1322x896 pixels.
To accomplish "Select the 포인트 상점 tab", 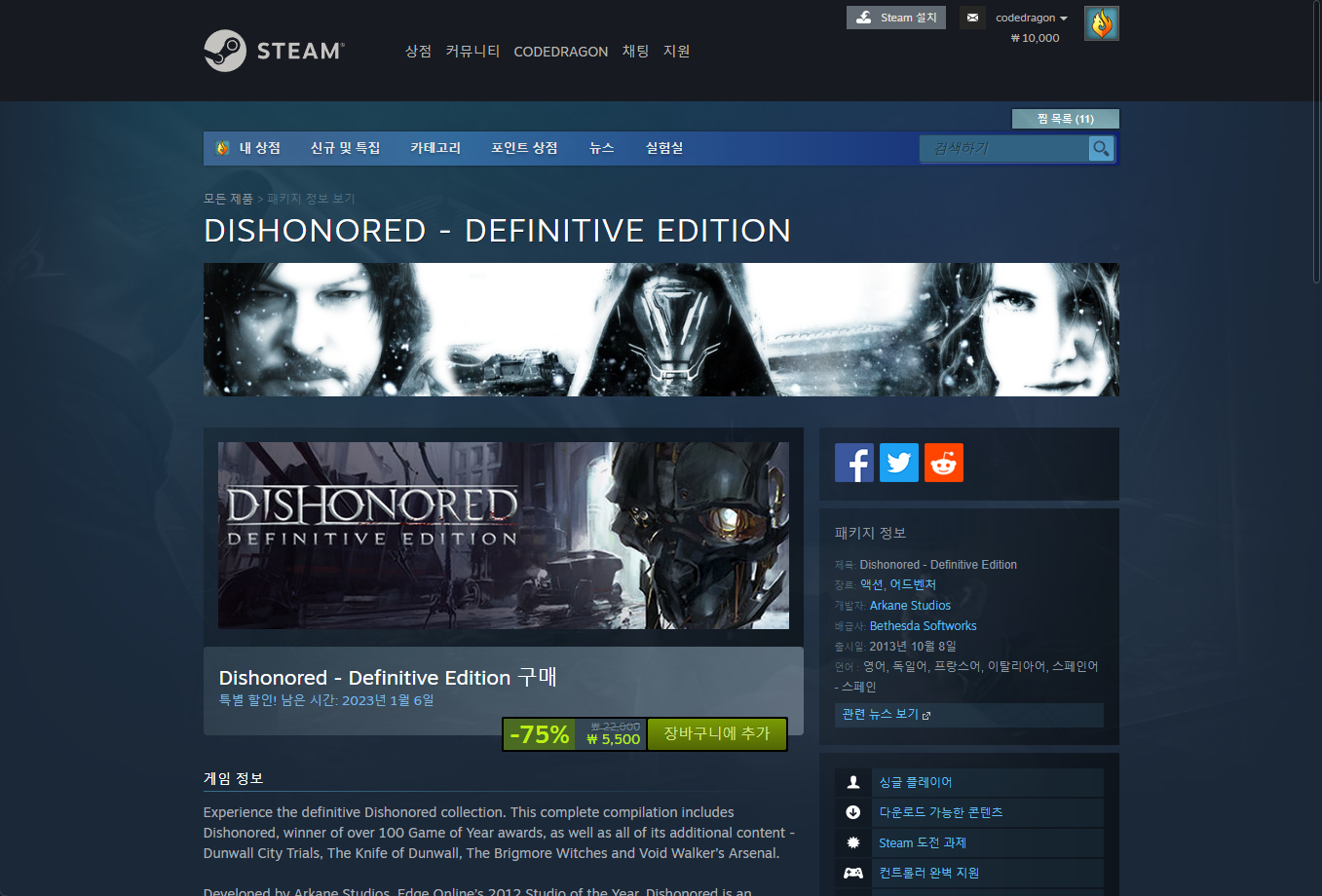I will 524,148.
